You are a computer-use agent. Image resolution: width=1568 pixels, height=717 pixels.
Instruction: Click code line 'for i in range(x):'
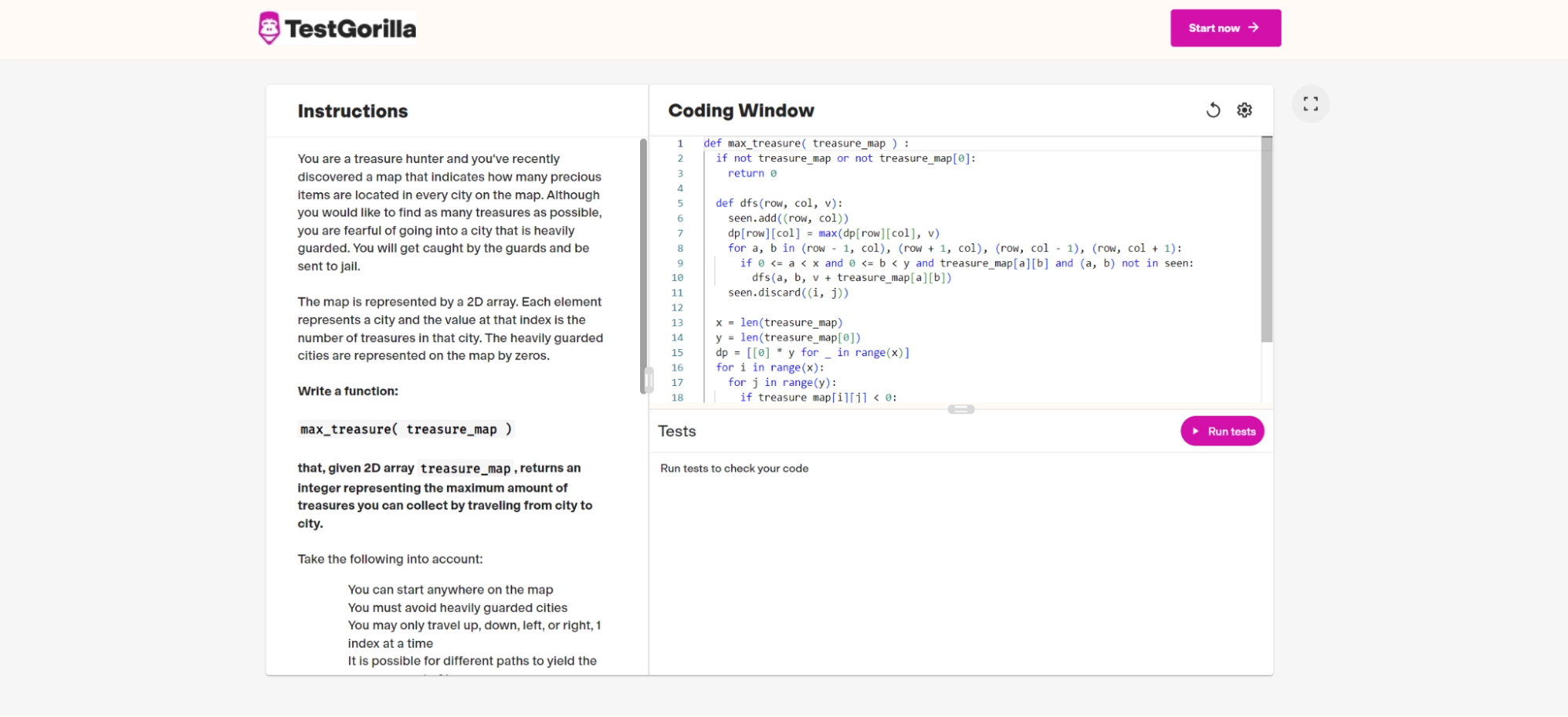(769, 367)
